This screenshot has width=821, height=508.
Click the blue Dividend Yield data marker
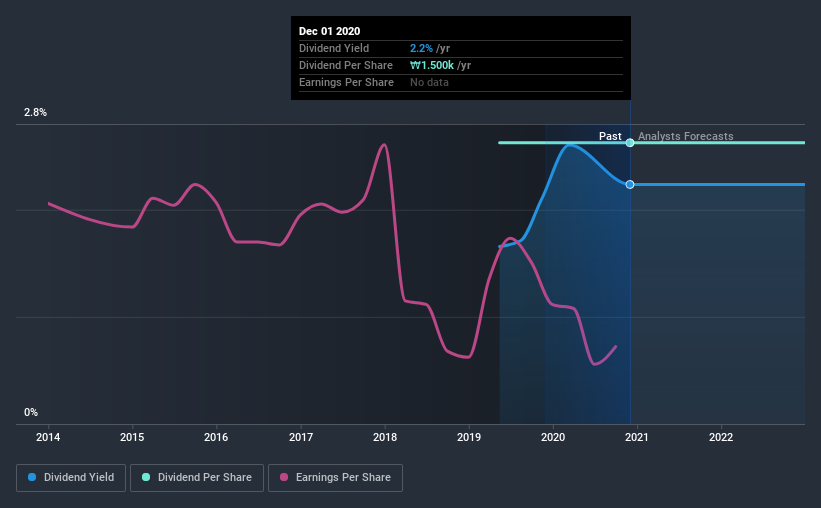pyautogui.click(x=630, y=184)
